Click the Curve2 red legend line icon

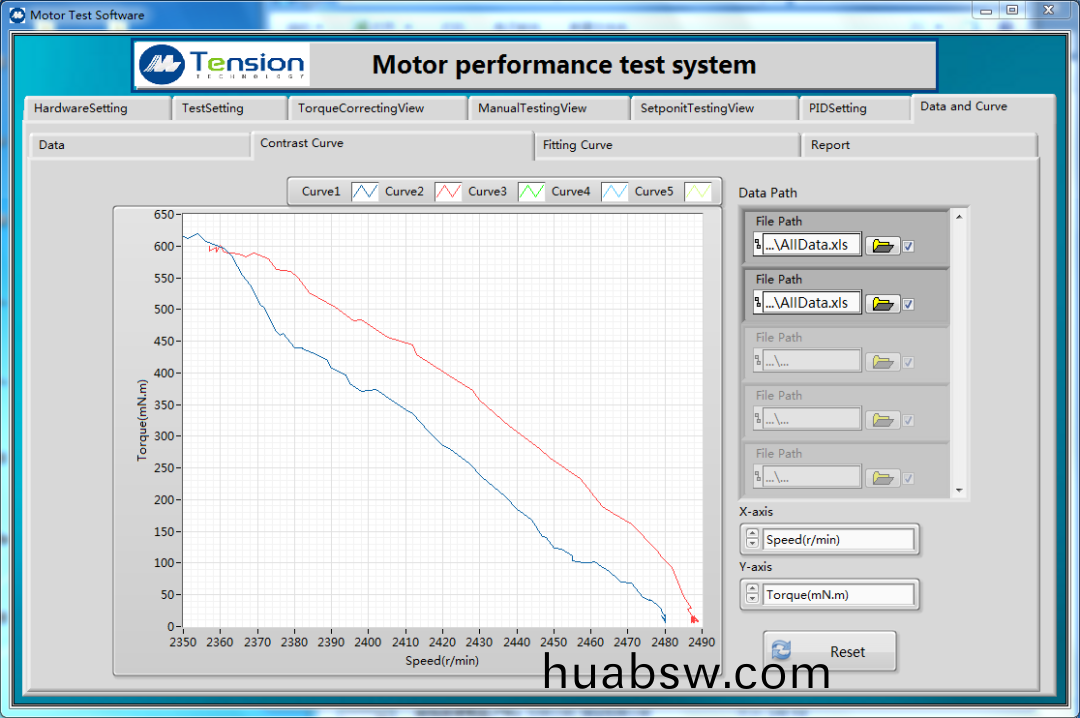(448, 192)
